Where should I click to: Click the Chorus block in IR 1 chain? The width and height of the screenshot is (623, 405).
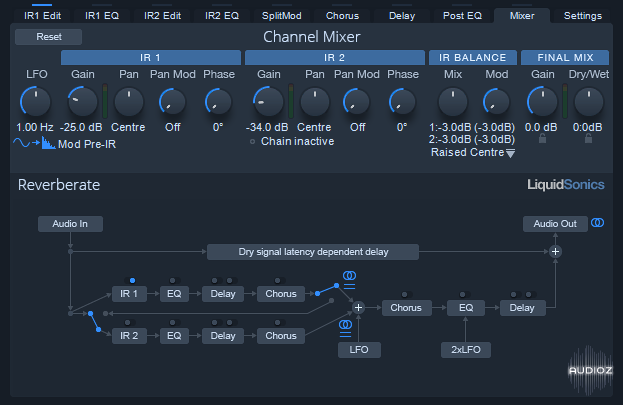coord(281,294)
